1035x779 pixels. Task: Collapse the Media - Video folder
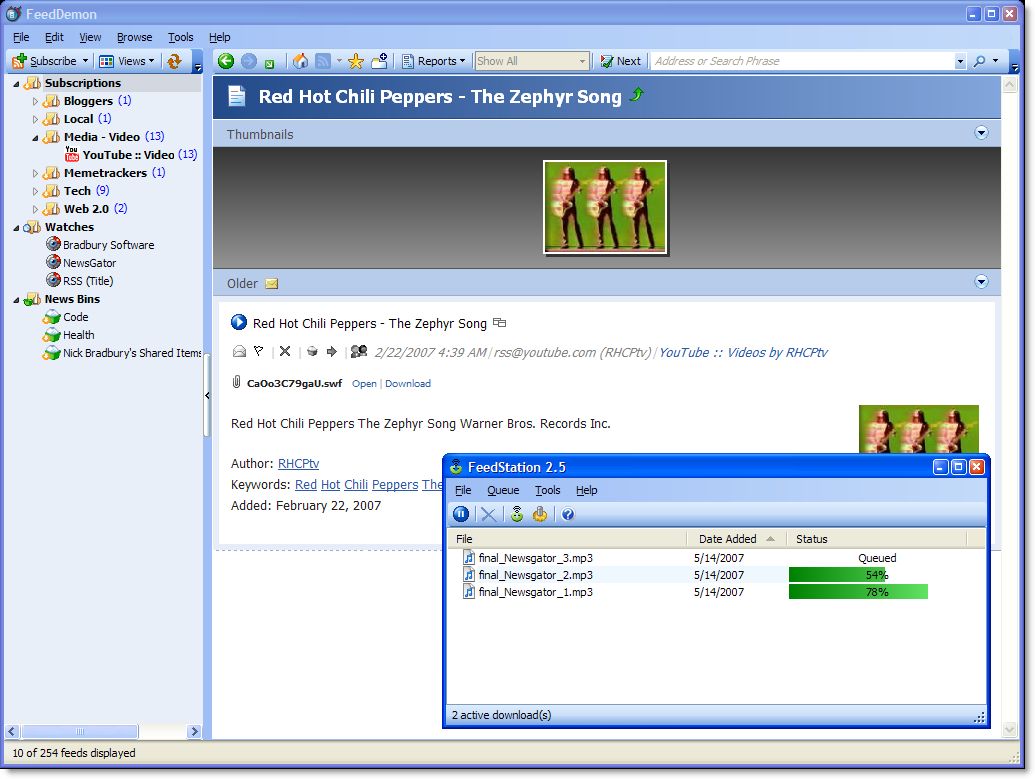[34, 136]
